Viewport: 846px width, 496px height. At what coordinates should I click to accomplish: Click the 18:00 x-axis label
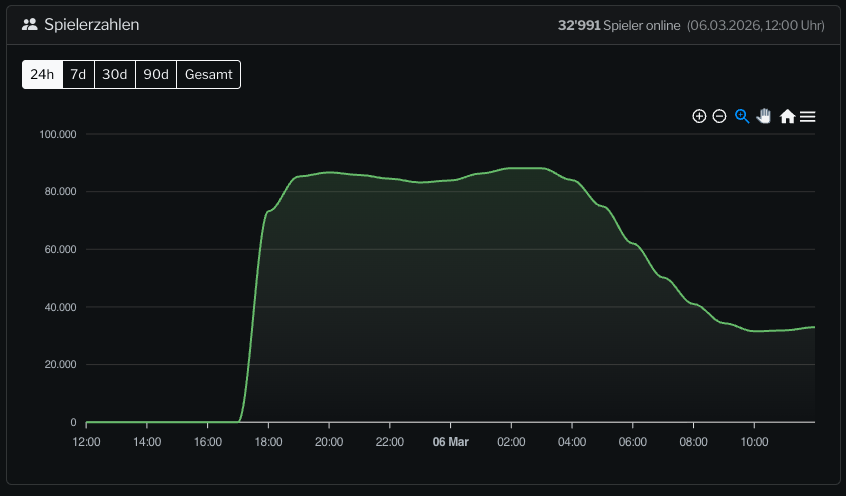[x=268, y=441]
